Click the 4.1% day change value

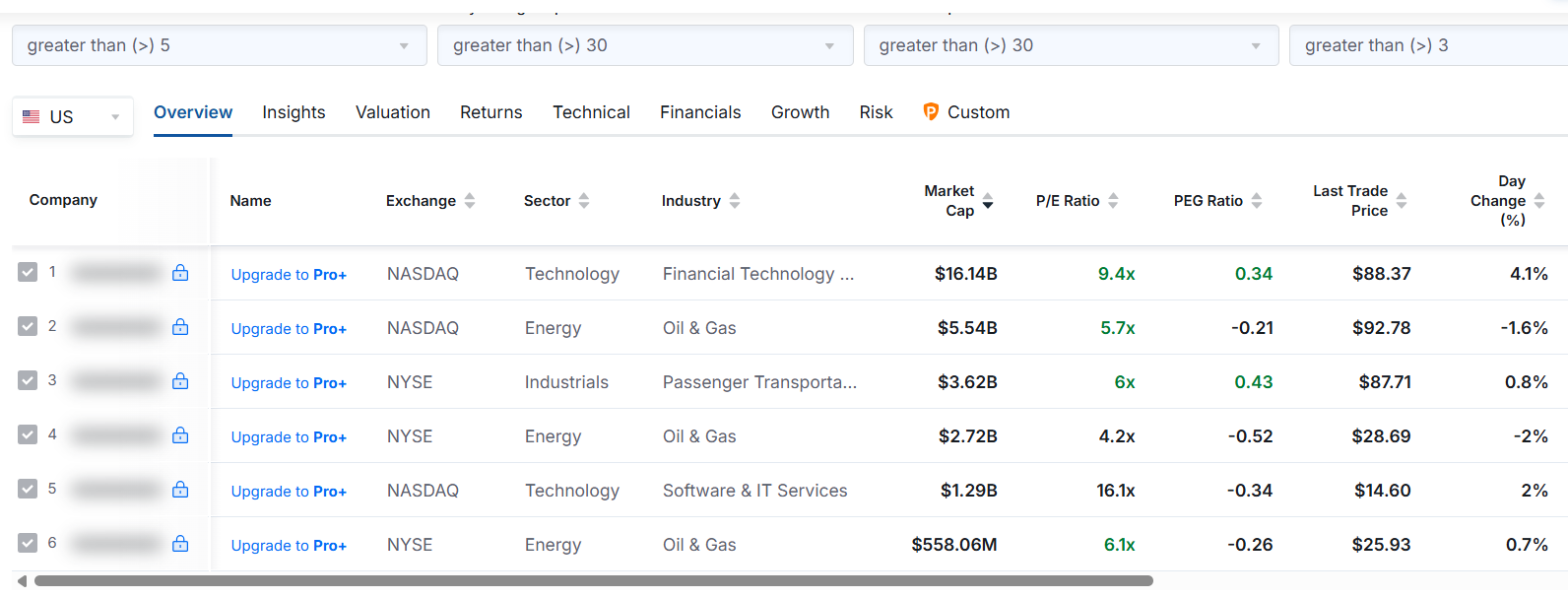[x=1529, y=274]
